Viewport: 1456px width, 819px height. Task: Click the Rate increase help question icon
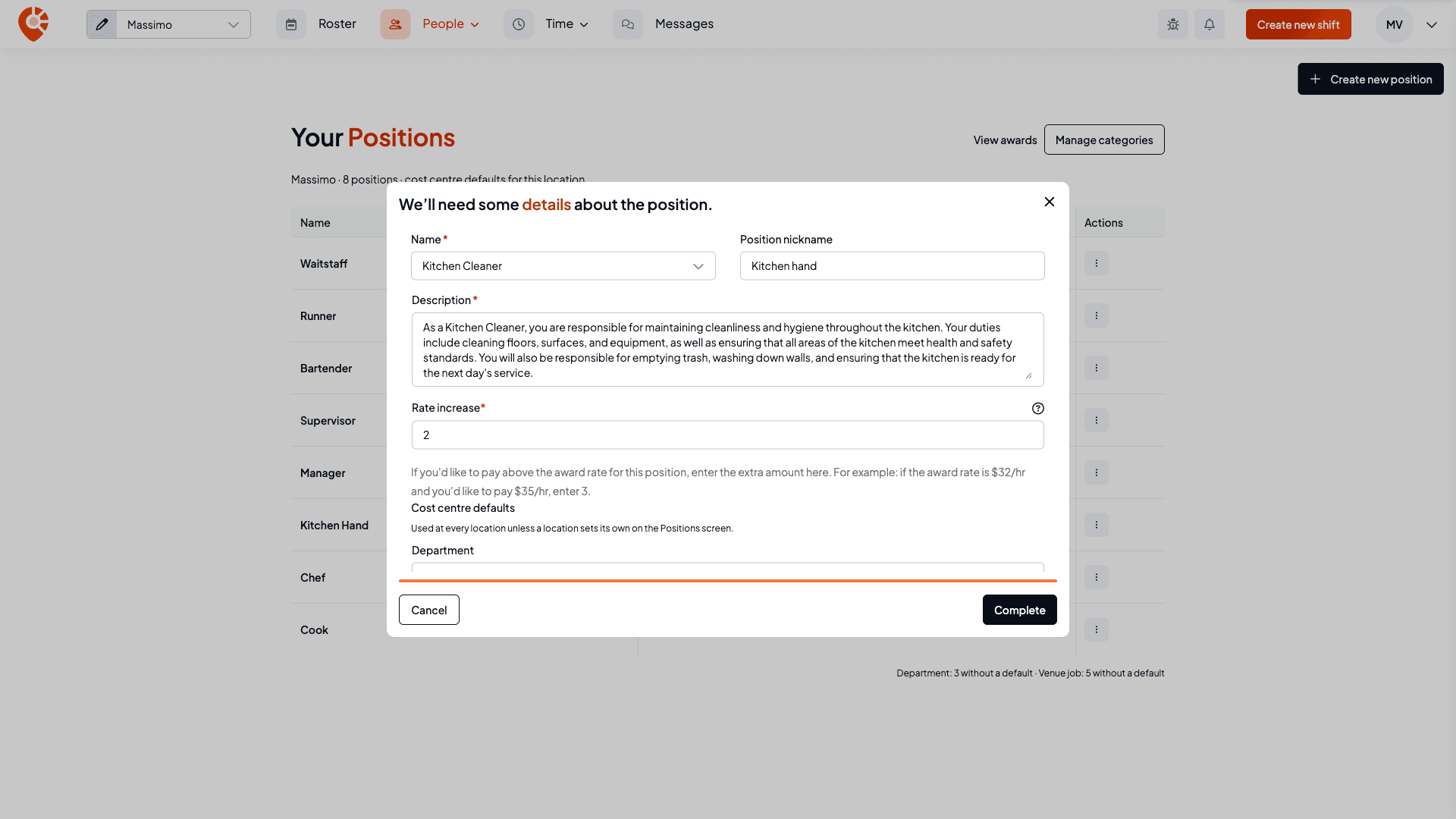tap(1038, 408)
